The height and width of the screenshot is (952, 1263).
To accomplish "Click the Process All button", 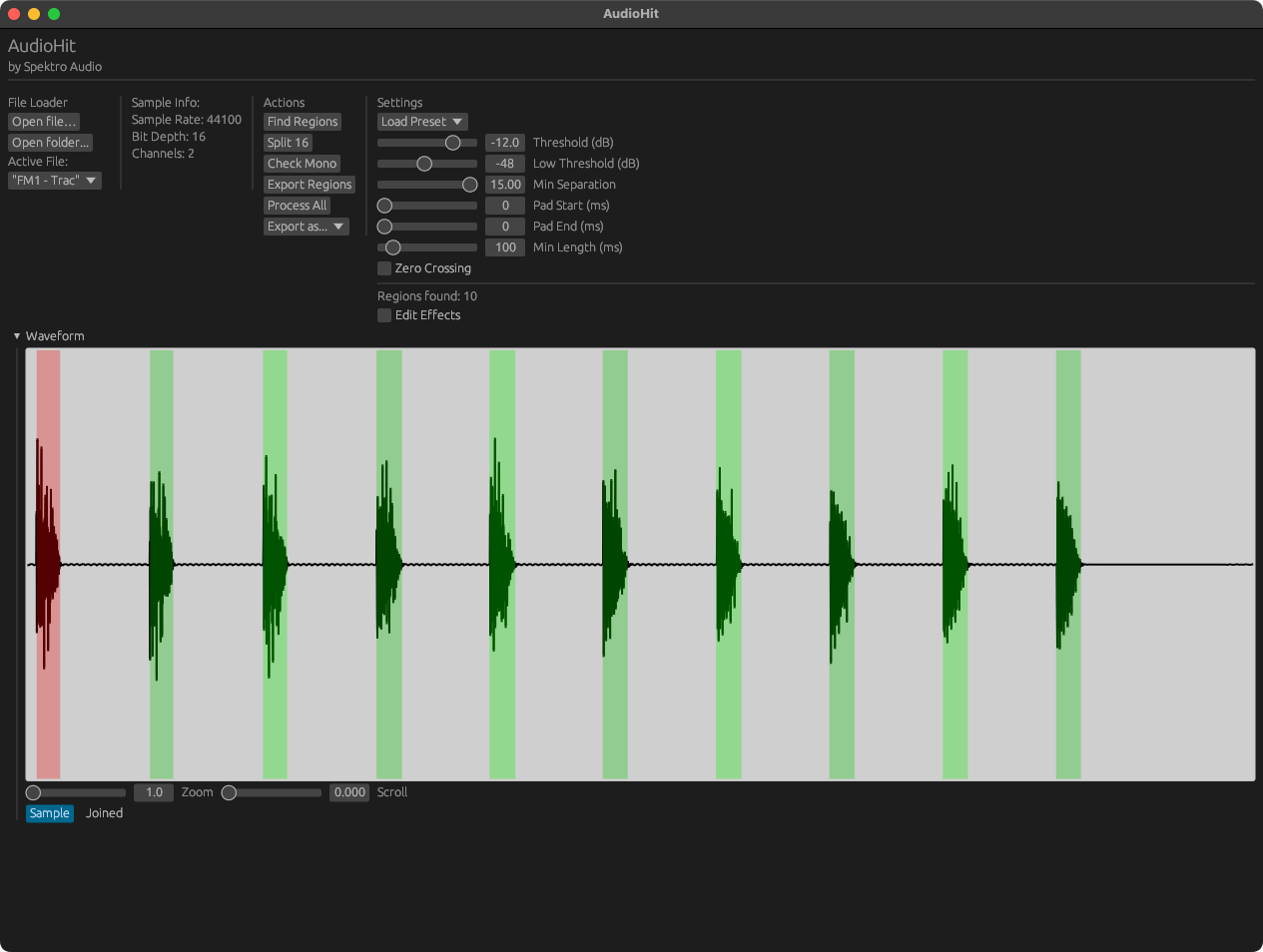I will pos(297,206).
